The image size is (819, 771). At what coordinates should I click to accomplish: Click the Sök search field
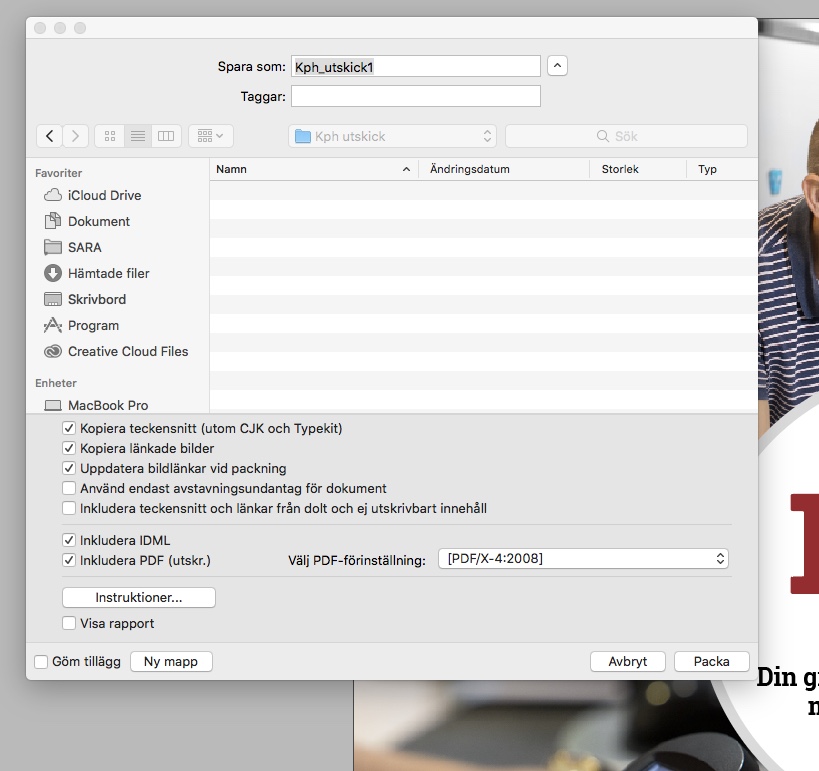(x=626, y=136)
